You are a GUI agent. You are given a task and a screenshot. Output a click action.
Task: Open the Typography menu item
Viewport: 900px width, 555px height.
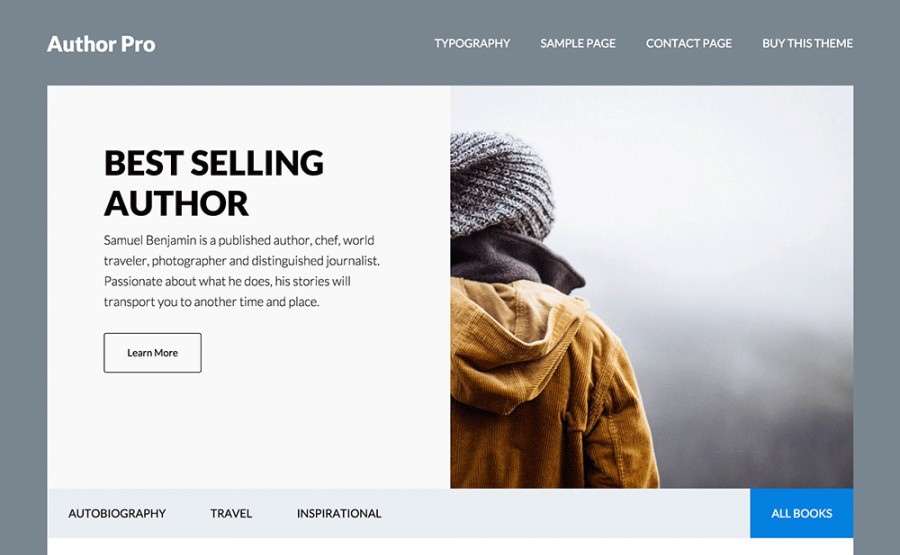[x=472, y=43]
